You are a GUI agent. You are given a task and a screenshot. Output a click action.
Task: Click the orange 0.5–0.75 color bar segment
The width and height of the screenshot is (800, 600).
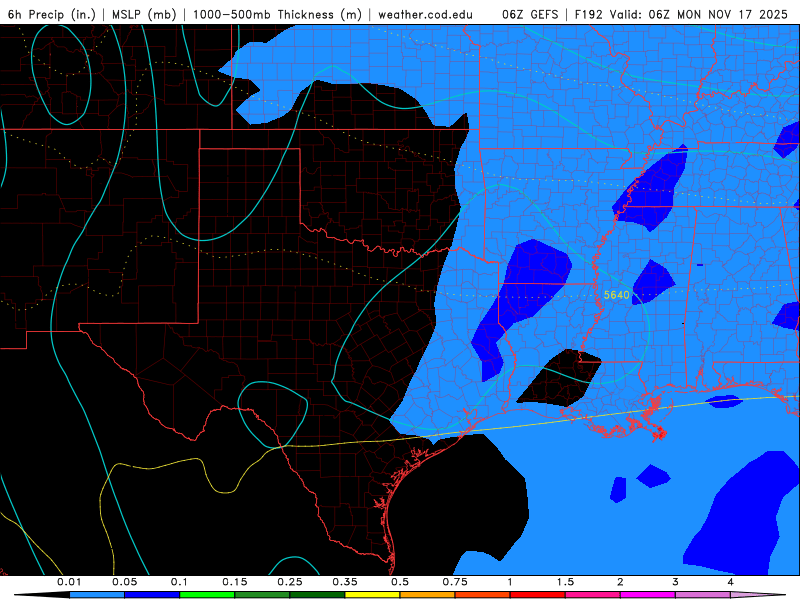tap(428, 595)
